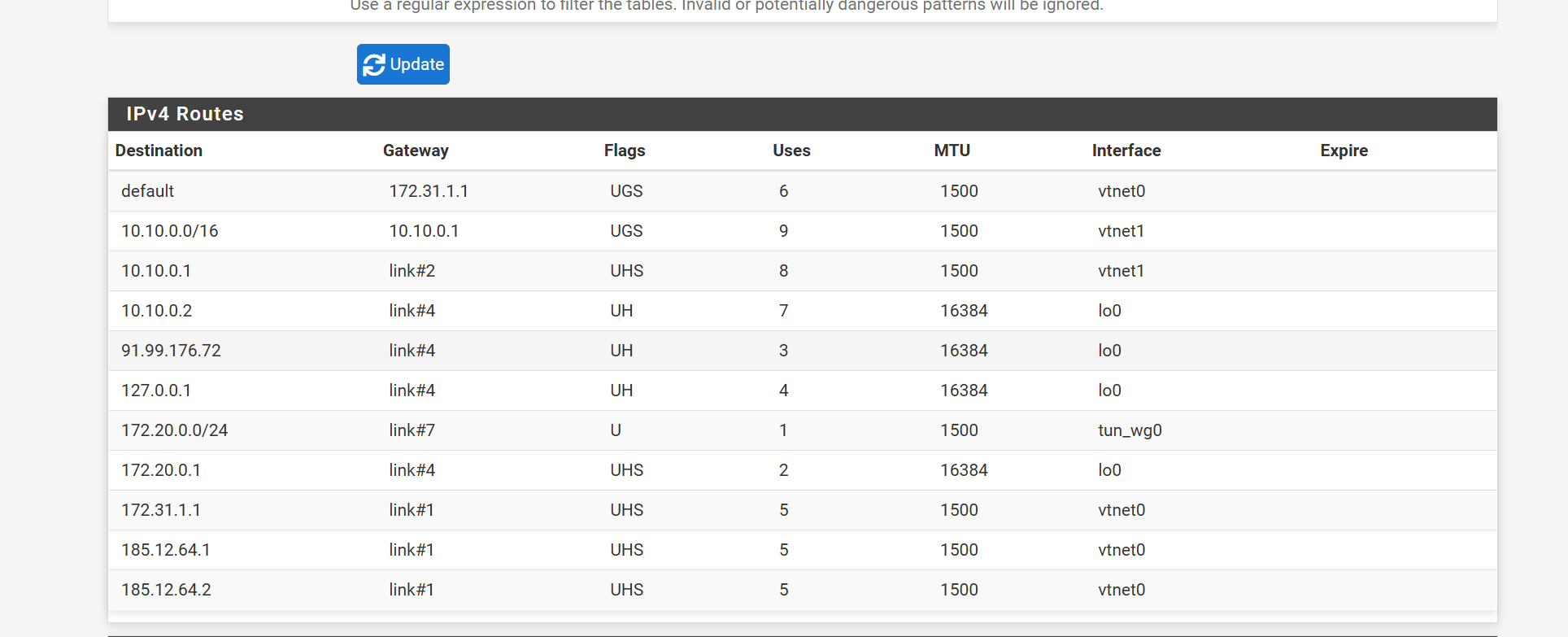Select the MTU column header
1568x637 pixels.
pyautogui.click(x=952, y=151)
